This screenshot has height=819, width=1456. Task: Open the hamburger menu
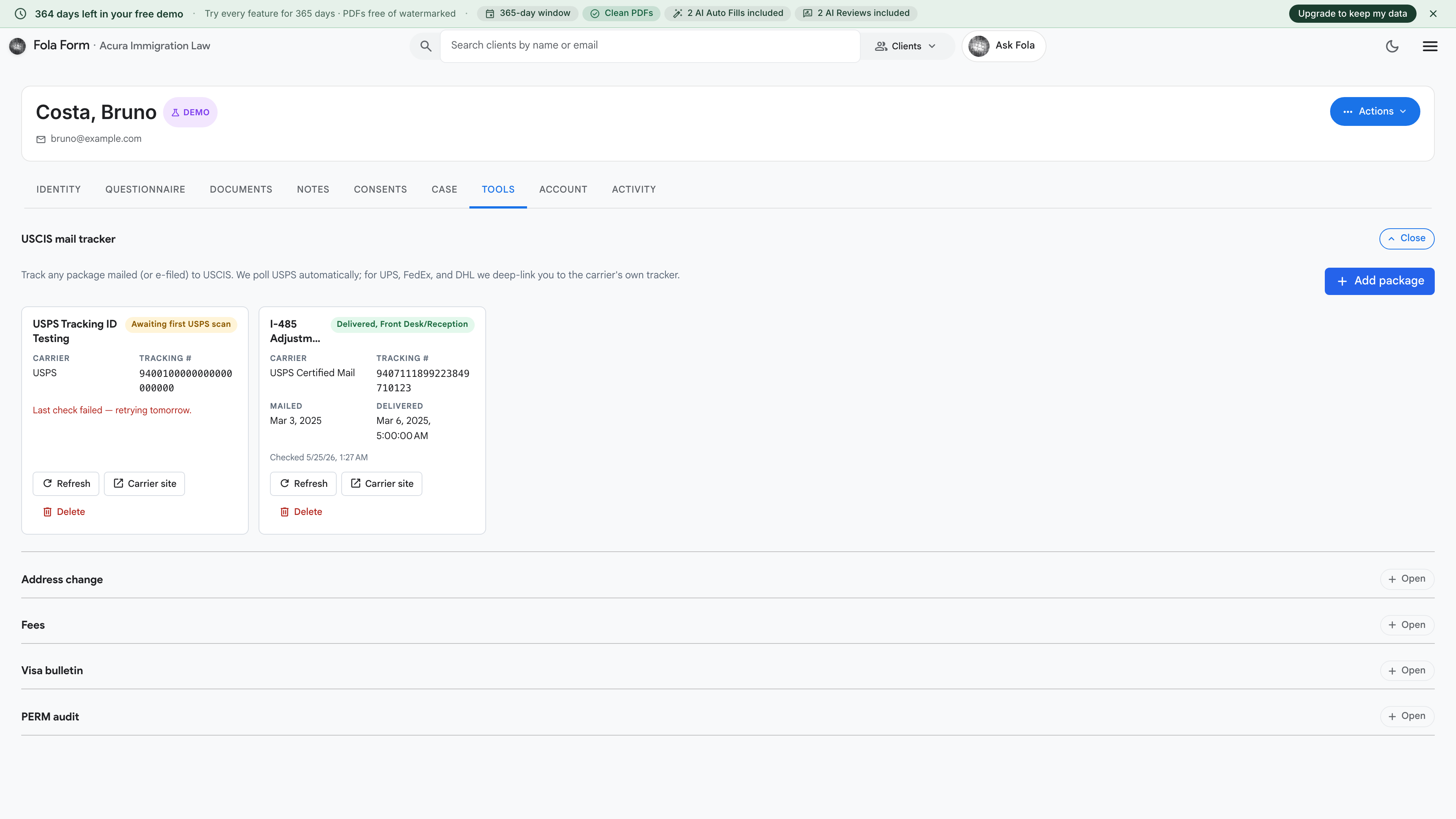pos(1430,46)
